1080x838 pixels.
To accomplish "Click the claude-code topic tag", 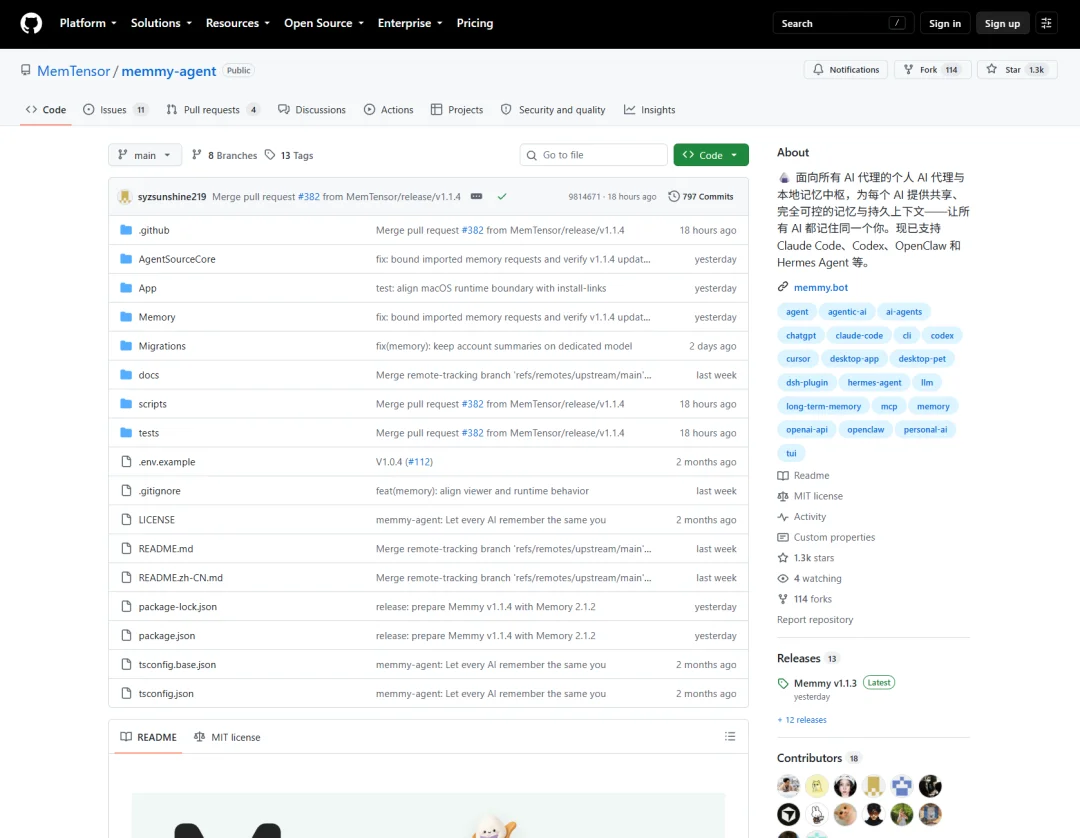I will pyautogui.click(x=859, y=335).
